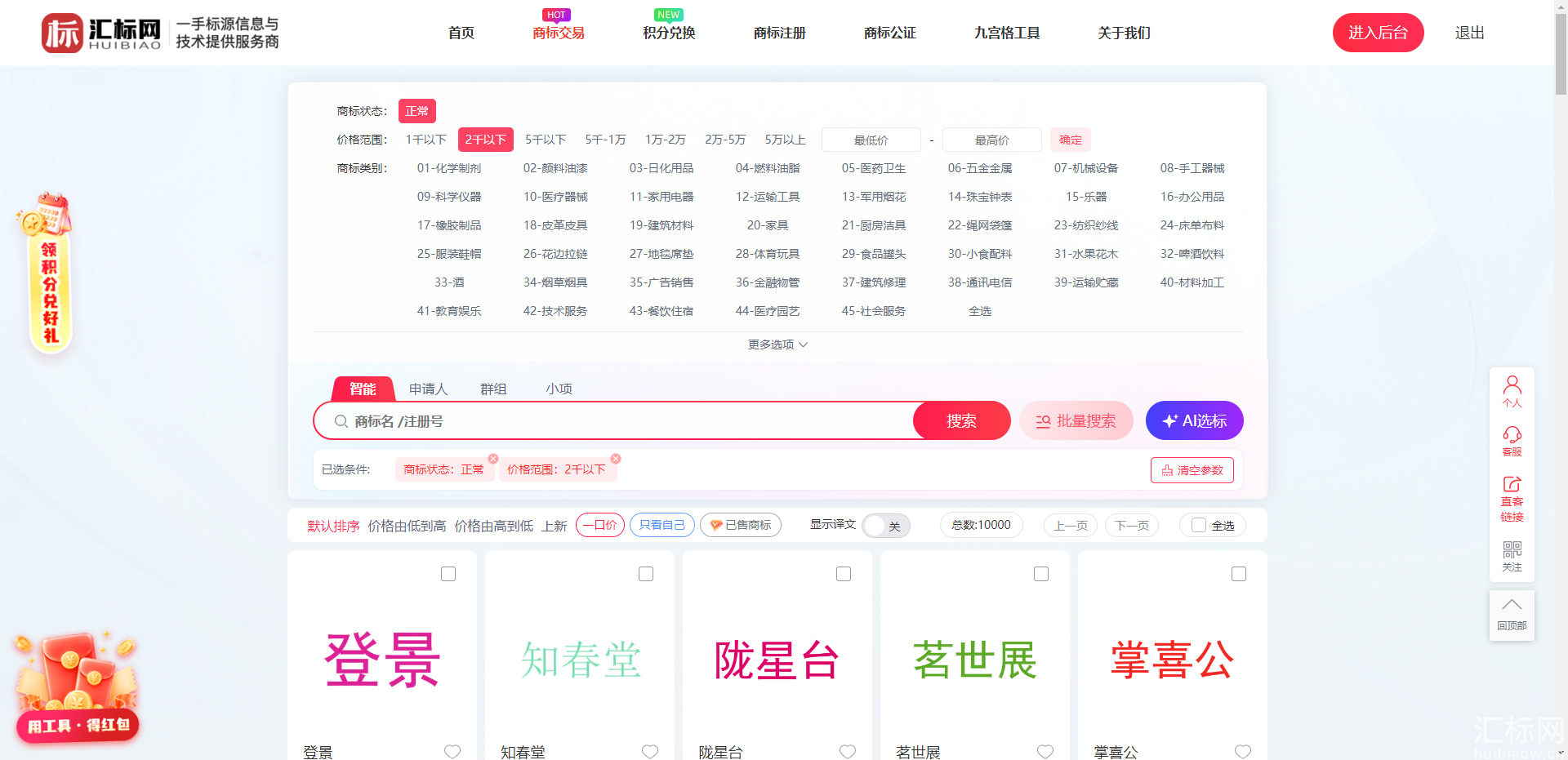Select price range 5千-1万
The height and width of the screenshot is (760, 1568).
[605, 140]
